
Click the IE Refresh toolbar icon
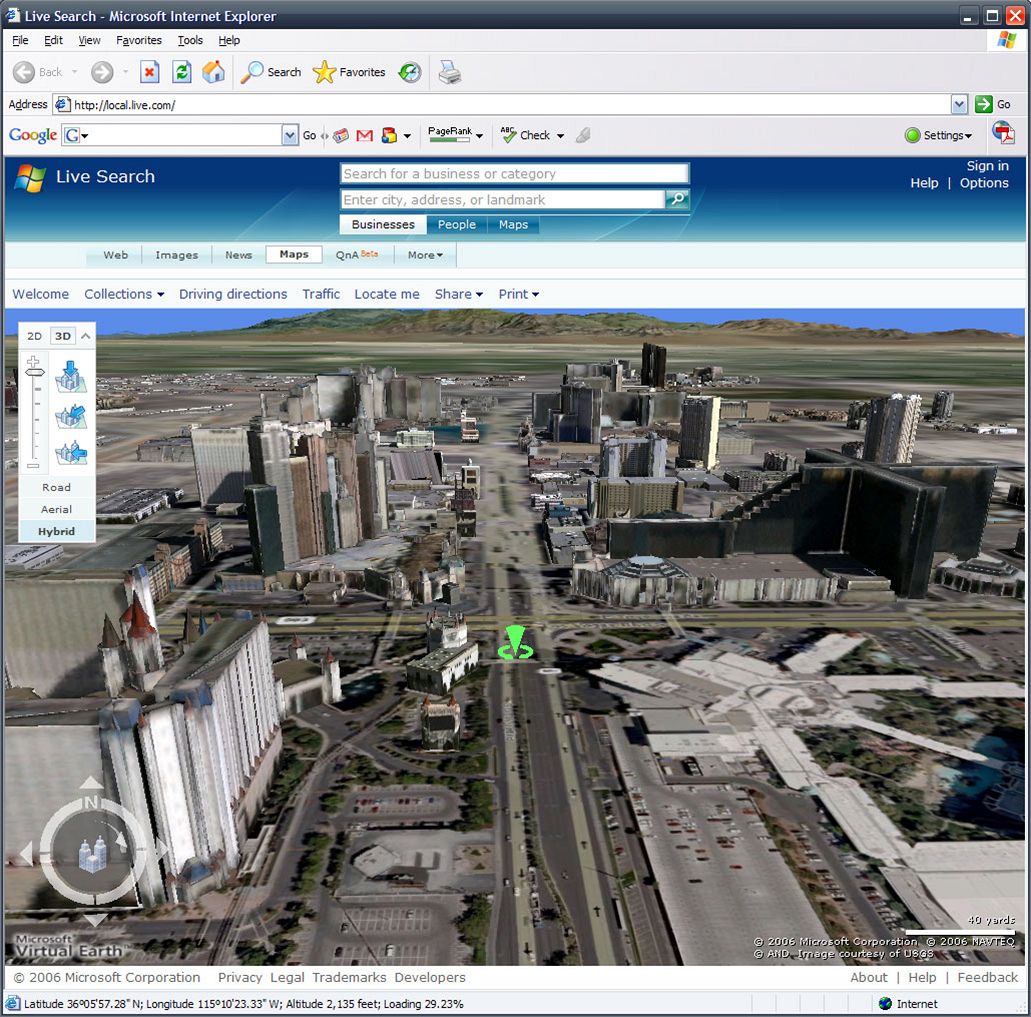[181, 72]
